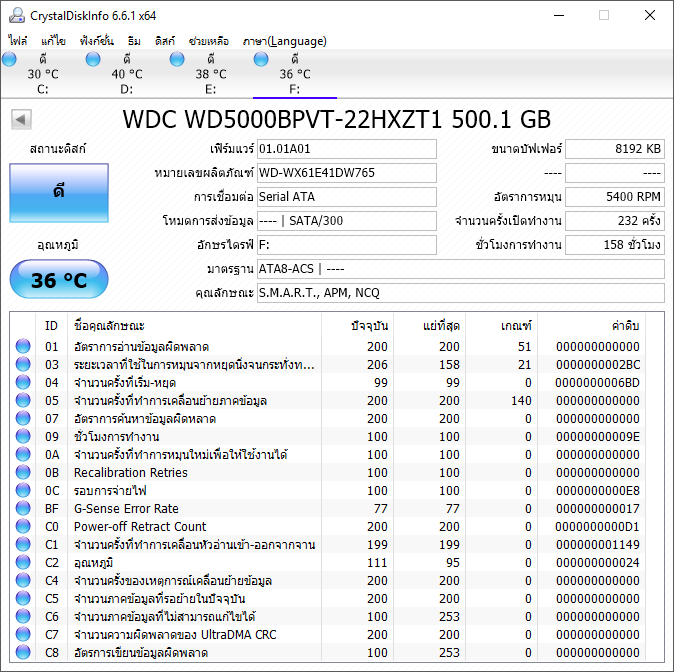Click the ชื่อคุณลักษณะ column header
Screen dimensions: 674x672
[x=194, y=326]
